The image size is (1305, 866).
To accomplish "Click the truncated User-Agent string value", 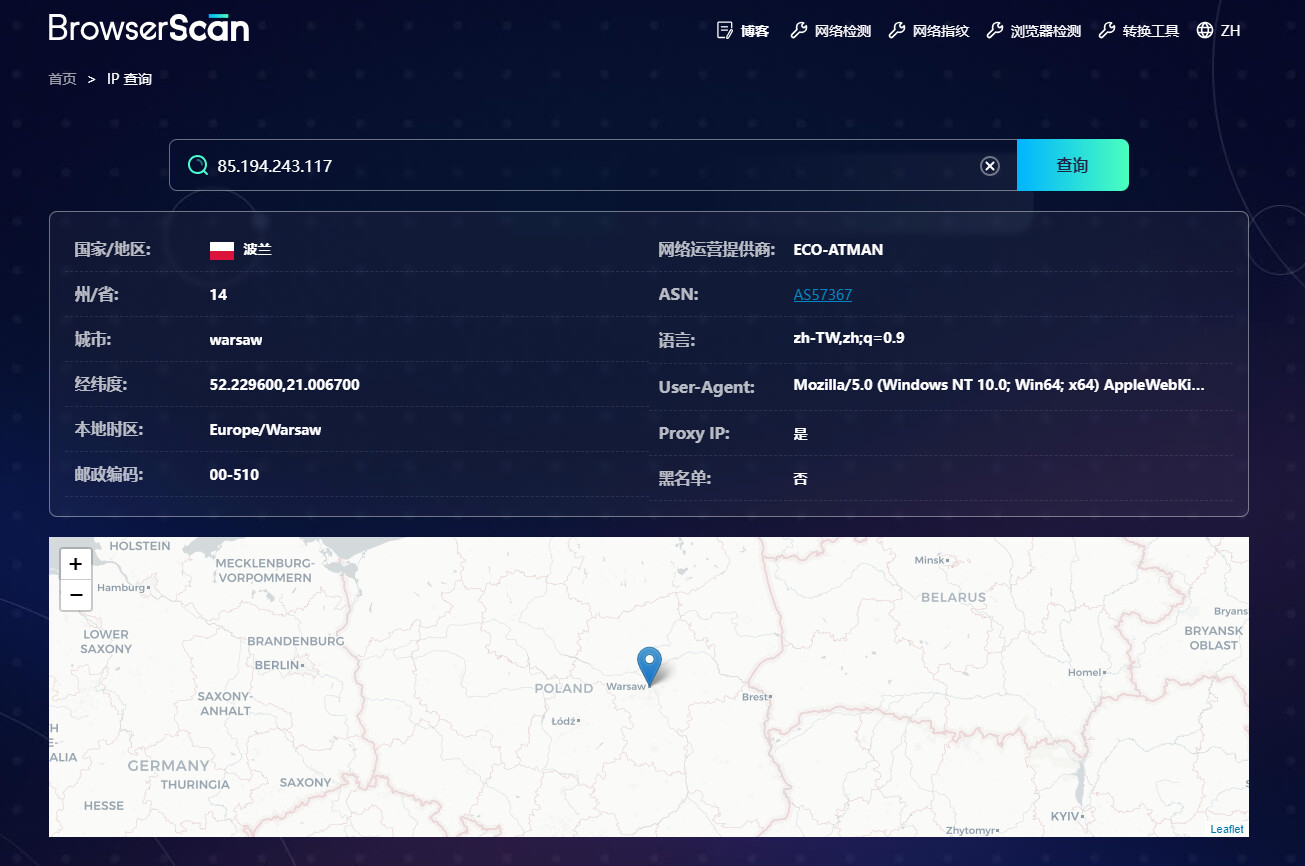I will click(x=999, y=385).
